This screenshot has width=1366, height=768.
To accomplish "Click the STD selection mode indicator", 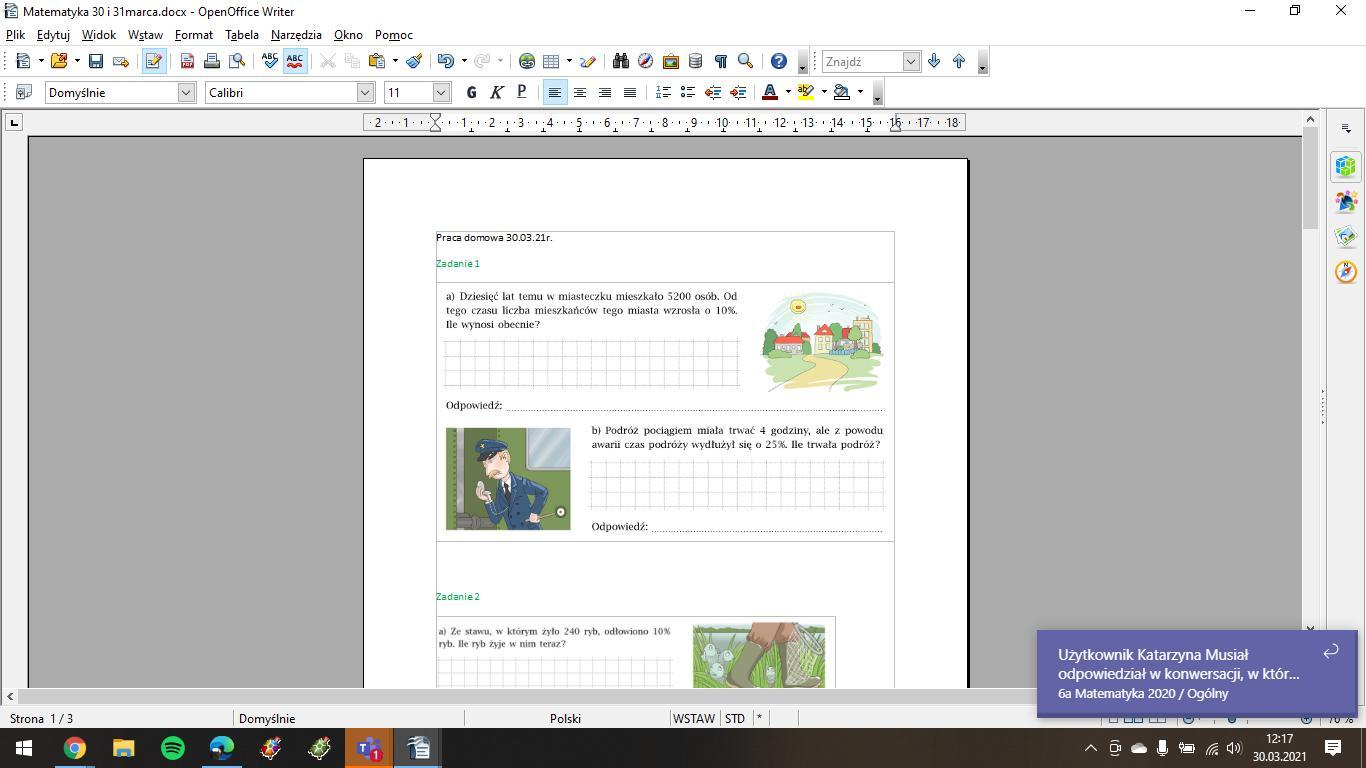I will 735,718.
